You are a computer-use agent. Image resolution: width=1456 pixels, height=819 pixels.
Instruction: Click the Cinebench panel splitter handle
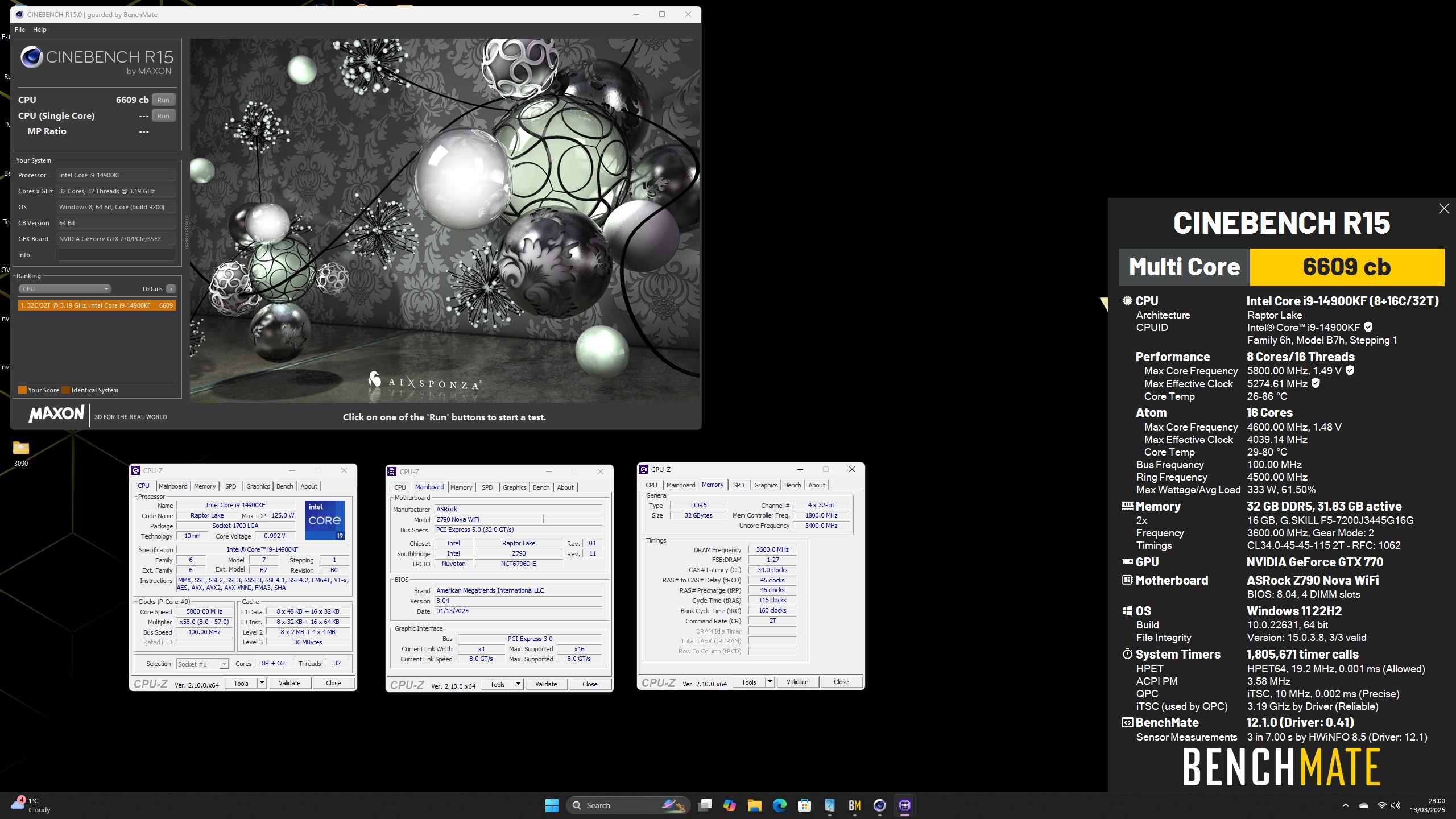tap(185, 233)
